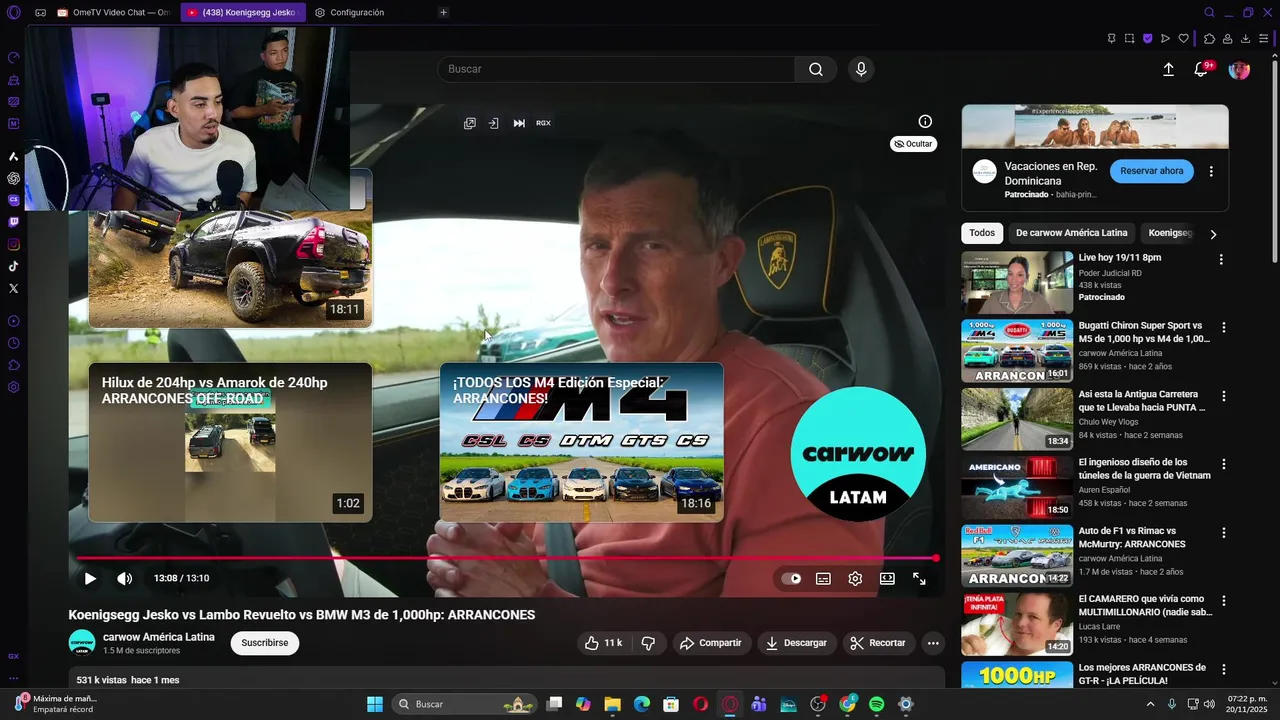Click the Recortar clip button
The width and height of the screenshot is (1280, 720).
pos(878,643)
